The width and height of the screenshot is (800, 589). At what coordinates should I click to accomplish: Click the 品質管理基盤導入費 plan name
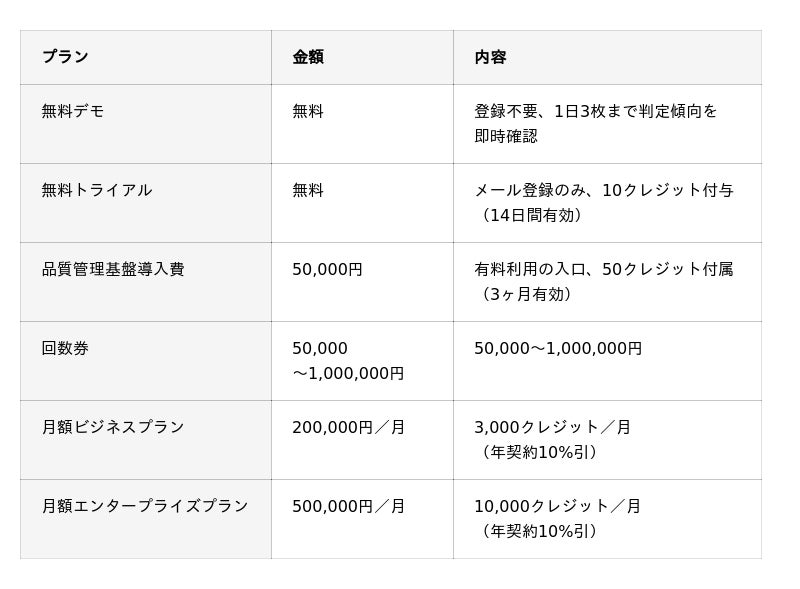113,269
